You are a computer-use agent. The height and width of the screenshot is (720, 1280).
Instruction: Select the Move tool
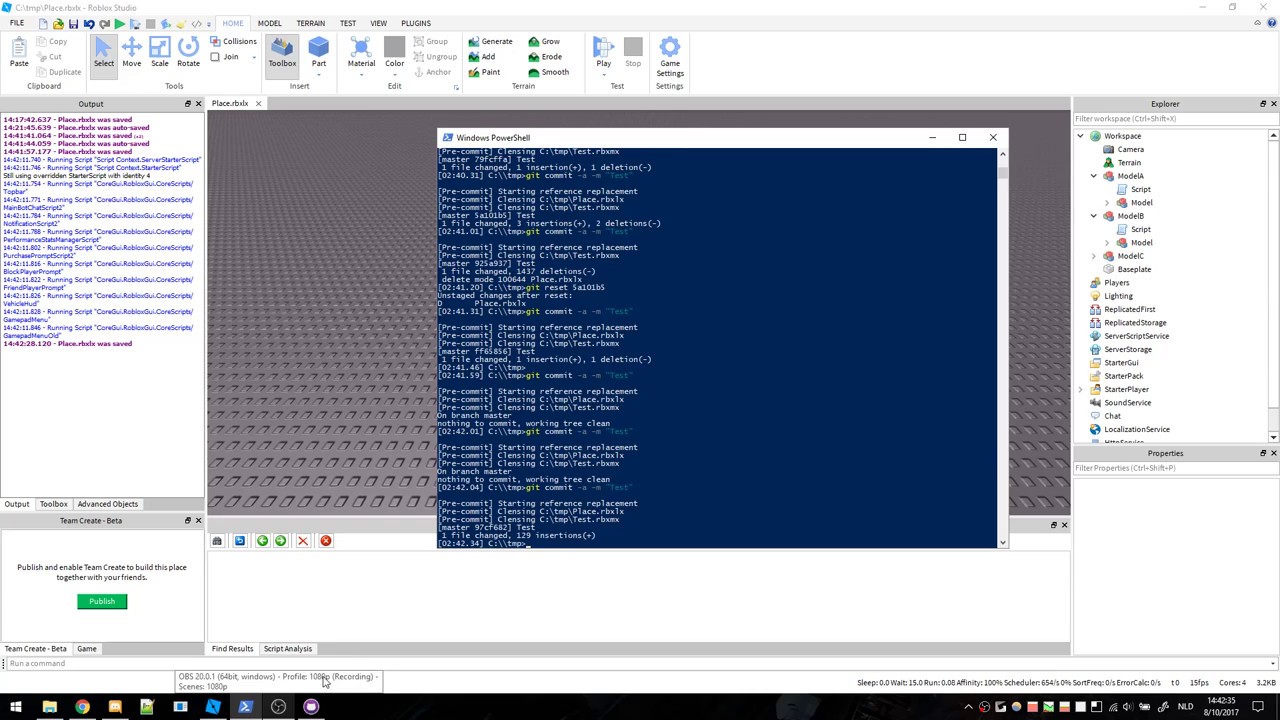tap(132, 53)
